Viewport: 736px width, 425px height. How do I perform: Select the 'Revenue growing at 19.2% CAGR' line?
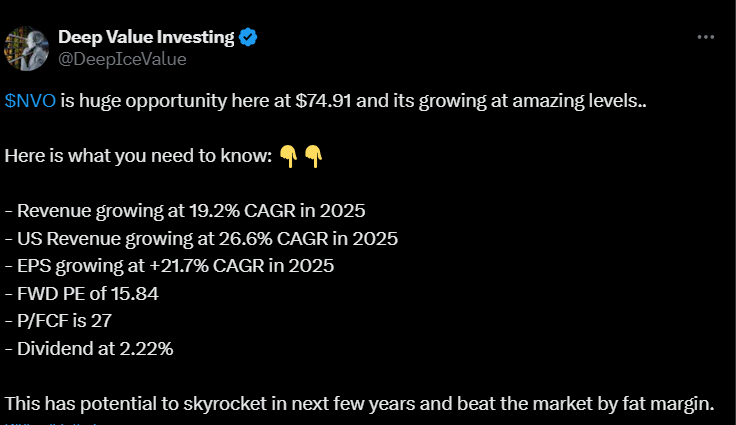point(185,211)
